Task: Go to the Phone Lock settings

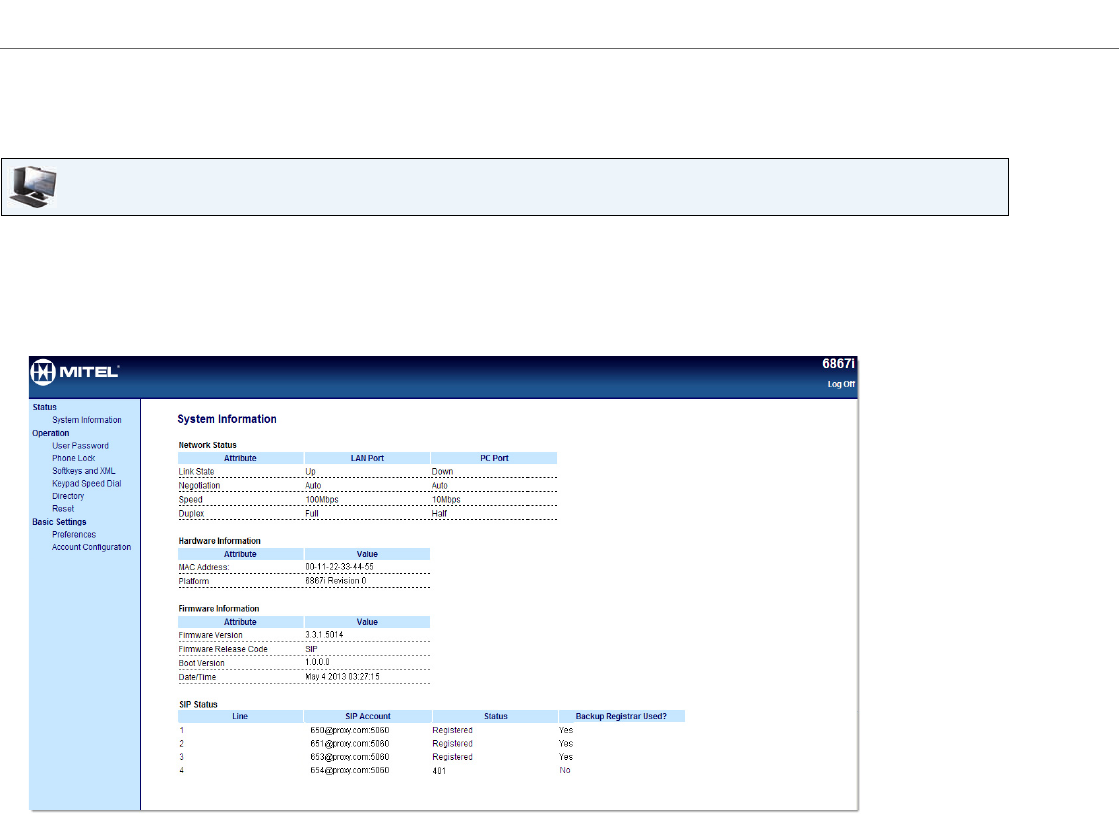Action: coord(74,458)
